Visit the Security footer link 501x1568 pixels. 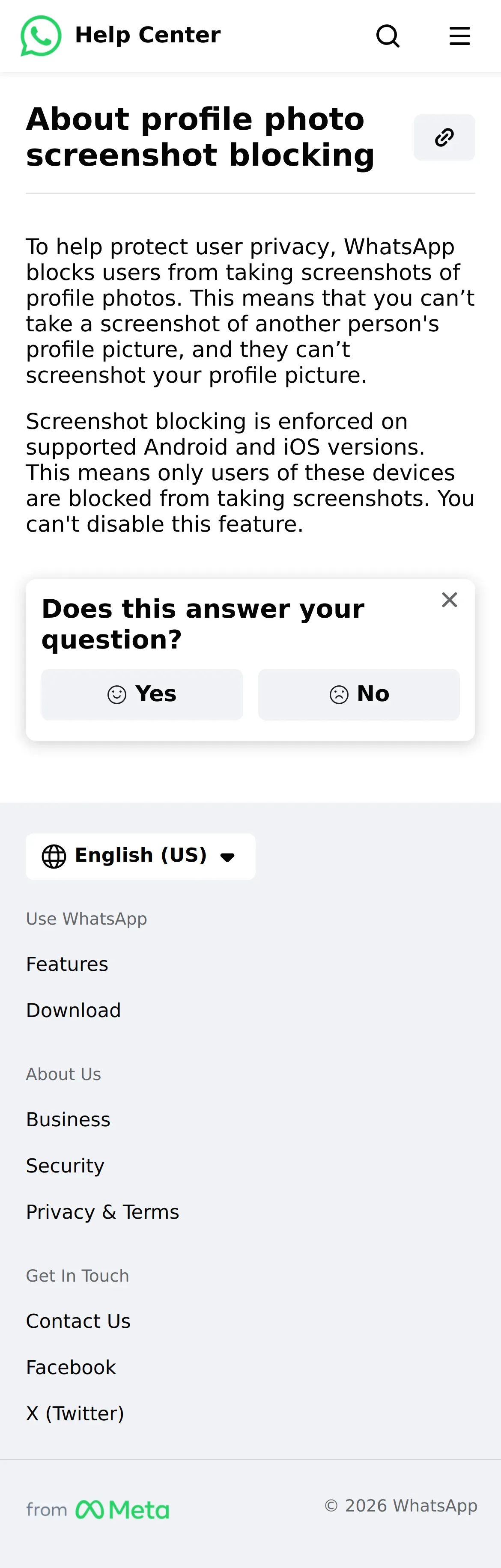pyautogui.click(x=65, y=1166)
